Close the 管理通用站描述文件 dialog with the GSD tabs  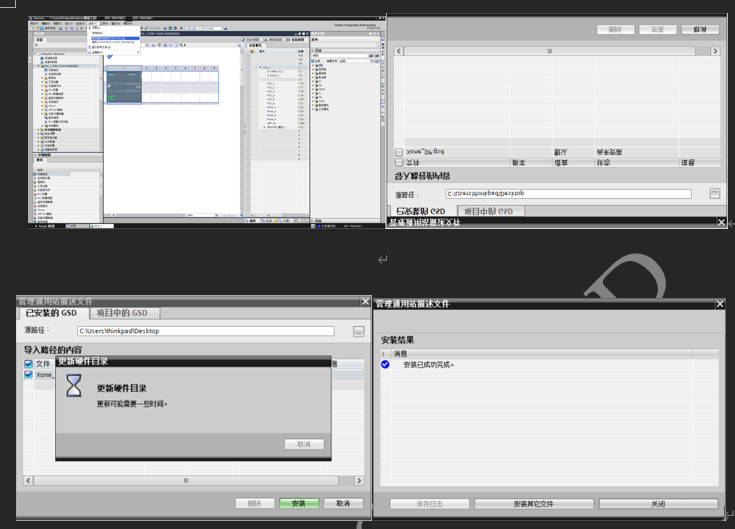tap(364, 302)
